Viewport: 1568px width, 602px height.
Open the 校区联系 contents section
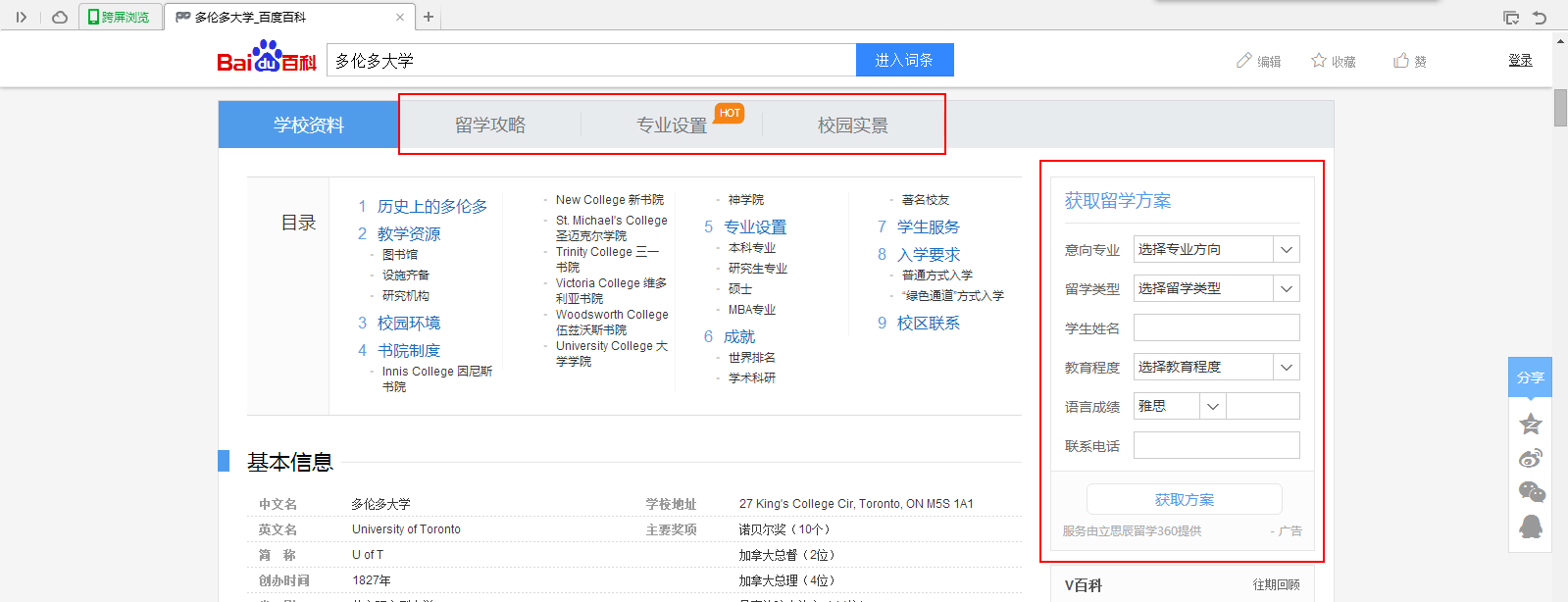(x=929, y=323)
